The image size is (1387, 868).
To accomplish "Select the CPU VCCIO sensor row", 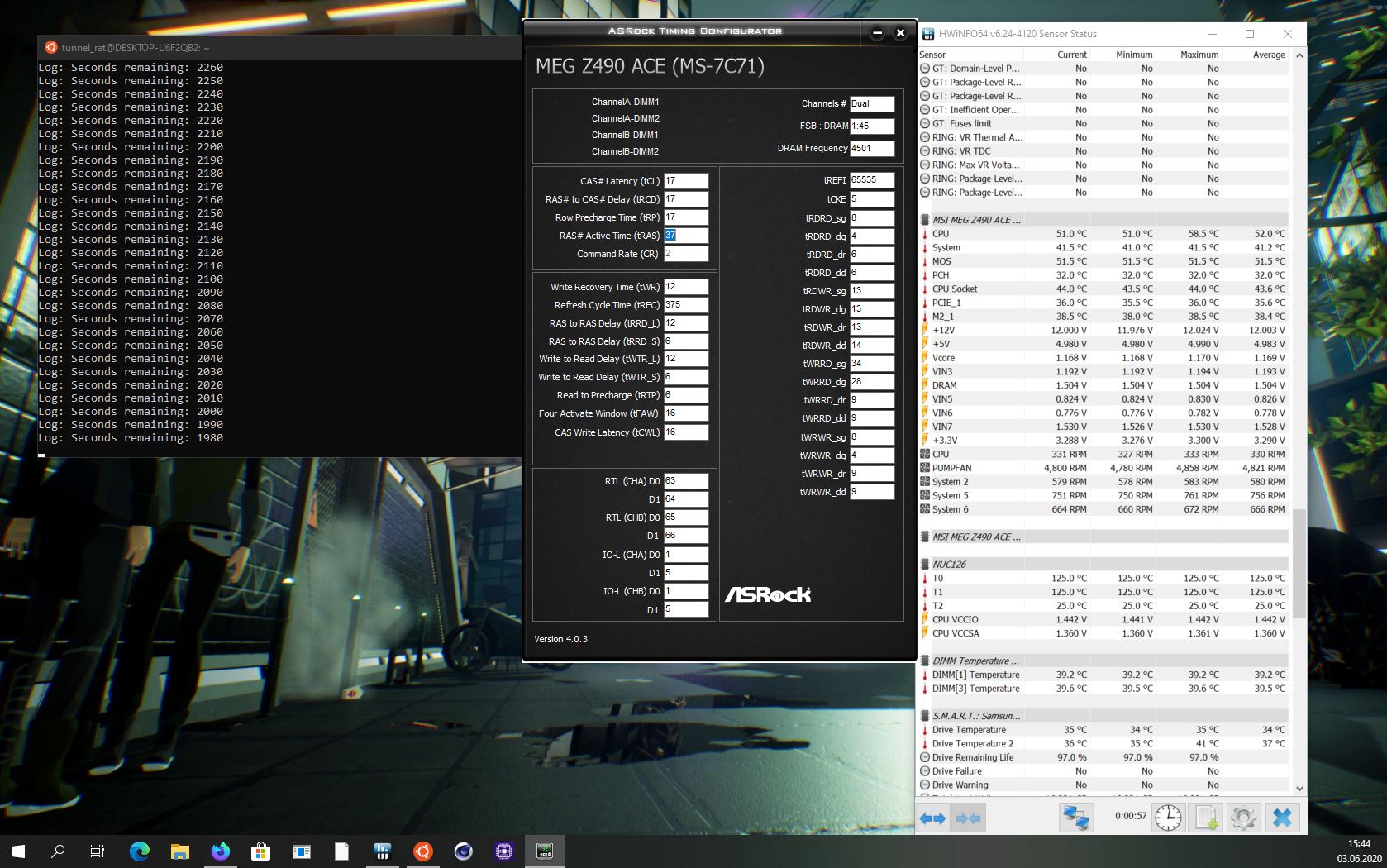I will pyautogui.click(x=1103, y=619).
